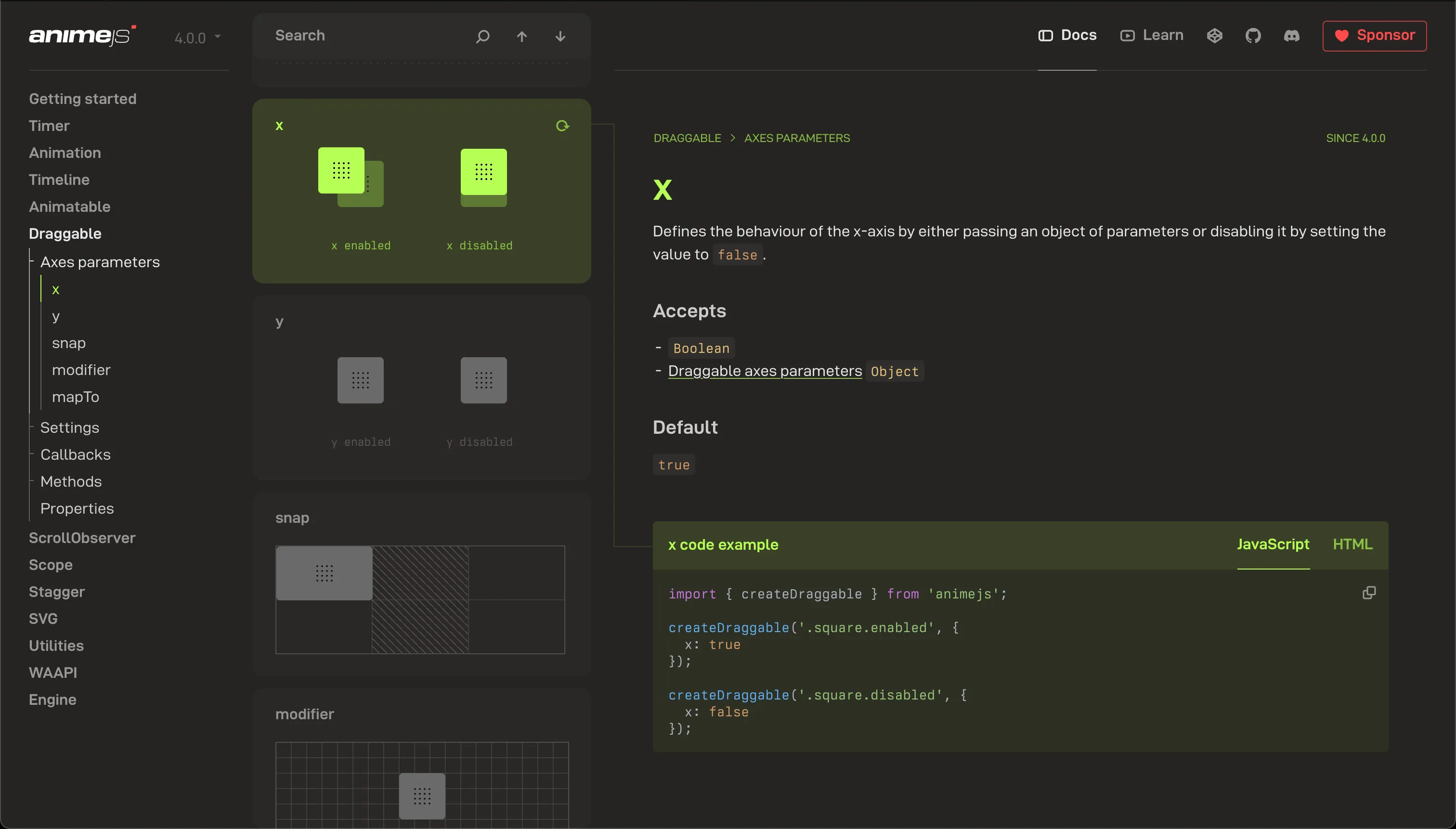Screen dimensions: 1456x829
Task: Expand Properties subsection
Action: point(77,508)
